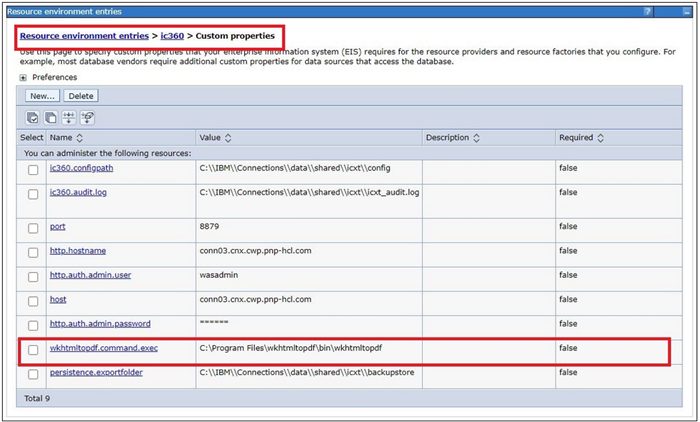Open the ic360 breadcrumb link
This screenshot has height=422, width=700.
[172, 36]
